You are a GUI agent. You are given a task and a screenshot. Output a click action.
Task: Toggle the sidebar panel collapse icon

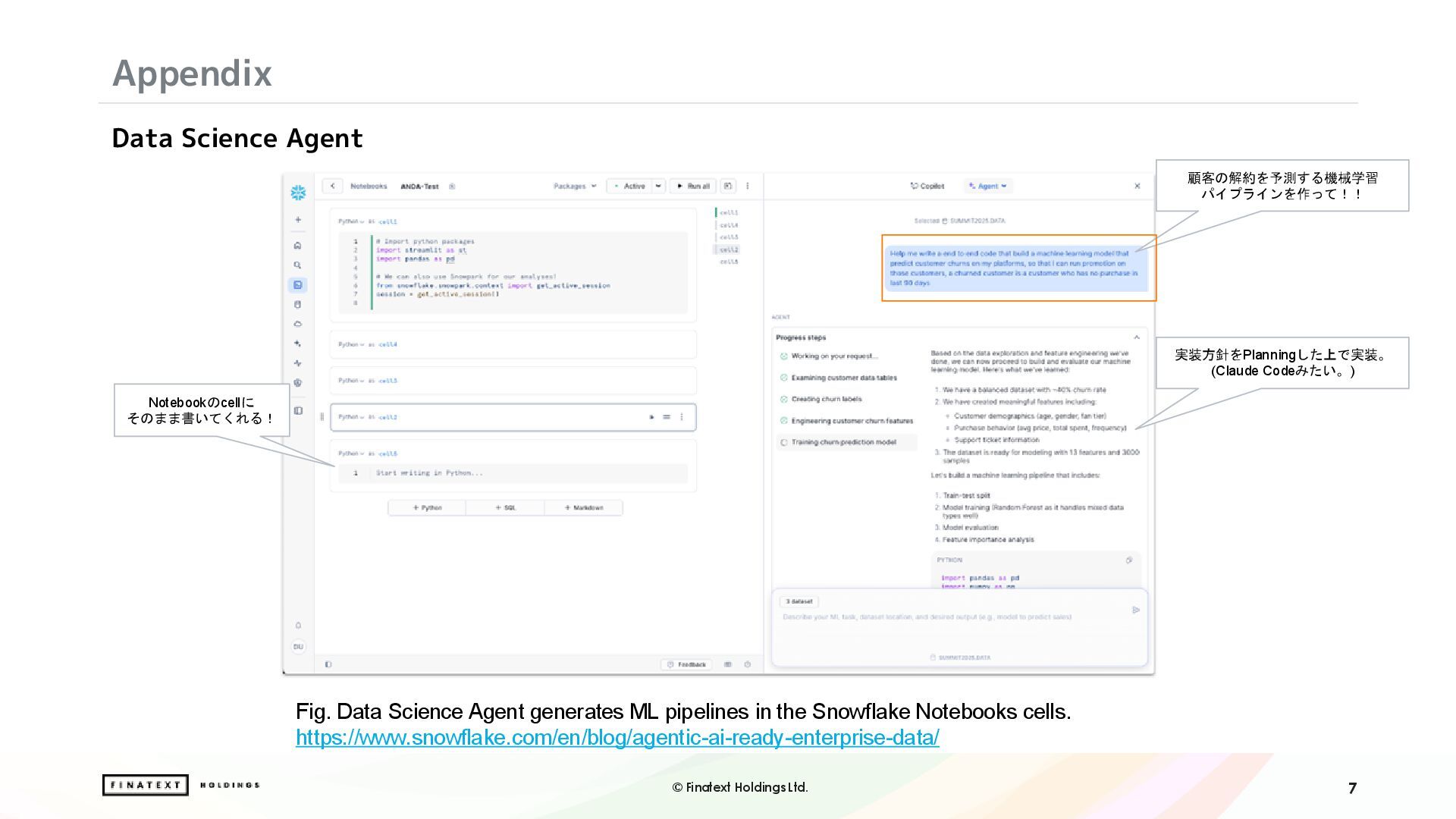[298, 411]
